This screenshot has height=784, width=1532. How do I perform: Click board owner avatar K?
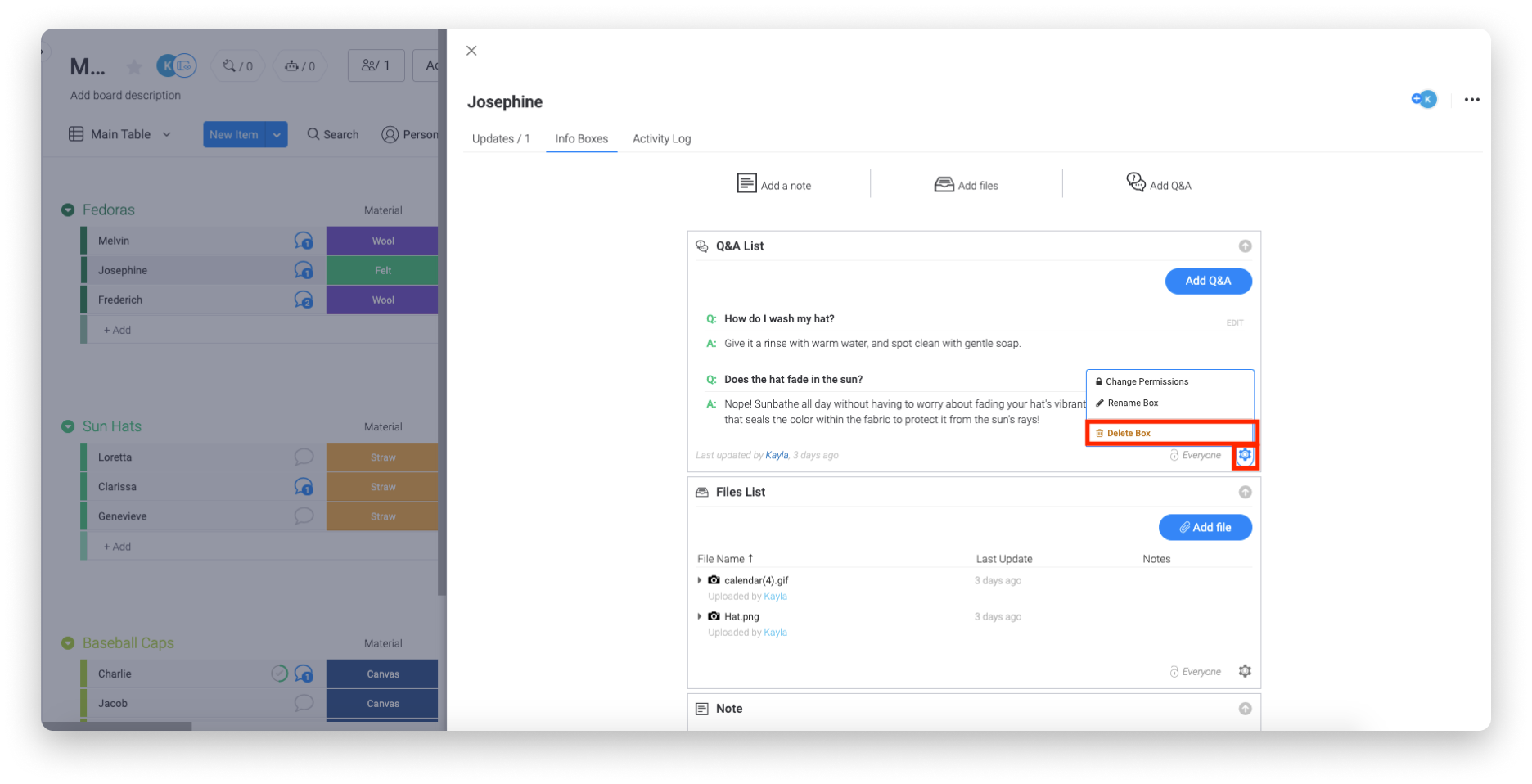pos(168,65)
